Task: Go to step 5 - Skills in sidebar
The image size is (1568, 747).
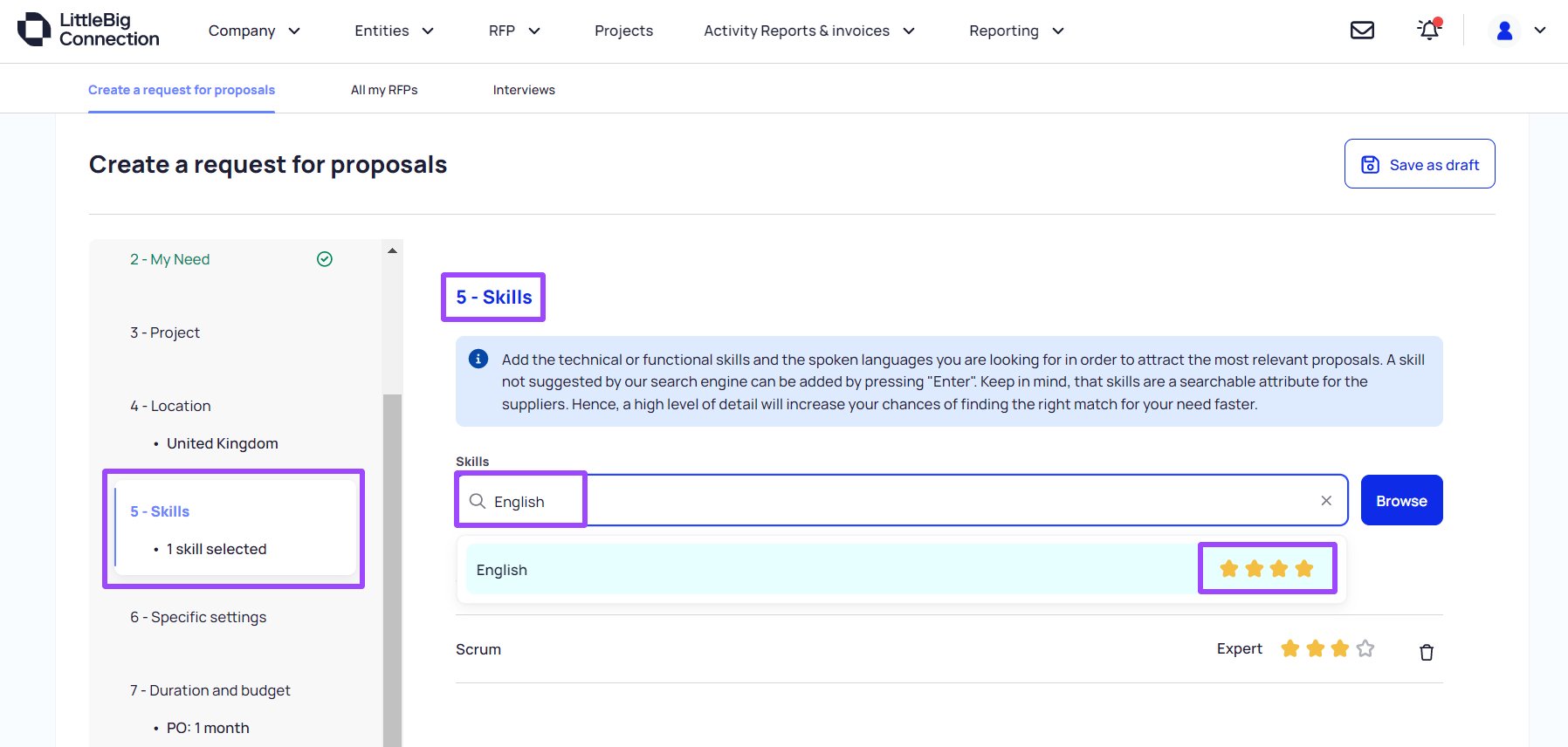Action: pos(160,511)
